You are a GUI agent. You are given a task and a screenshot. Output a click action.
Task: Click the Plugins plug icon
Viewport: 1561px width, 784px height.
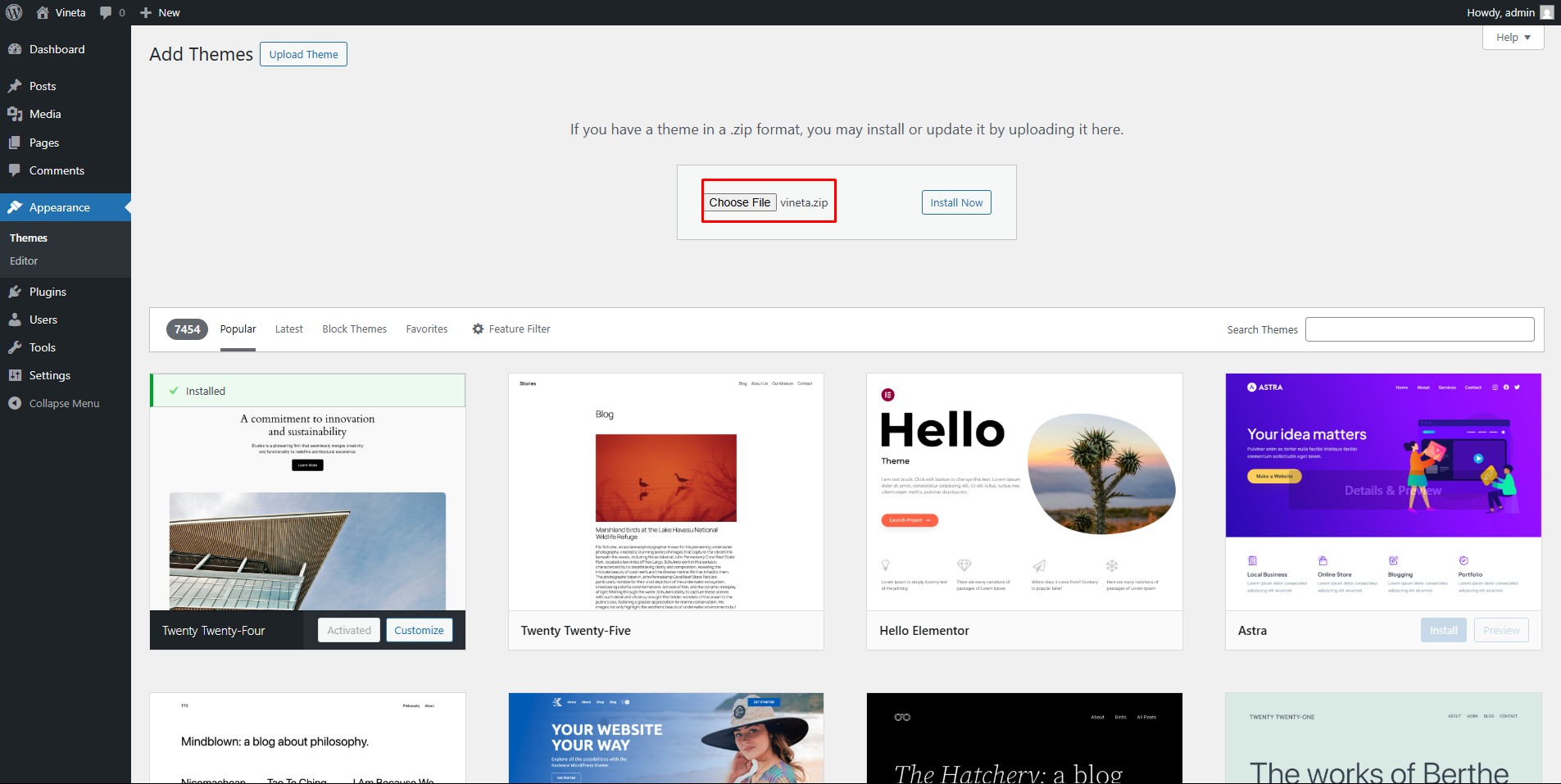click(15, 292)
